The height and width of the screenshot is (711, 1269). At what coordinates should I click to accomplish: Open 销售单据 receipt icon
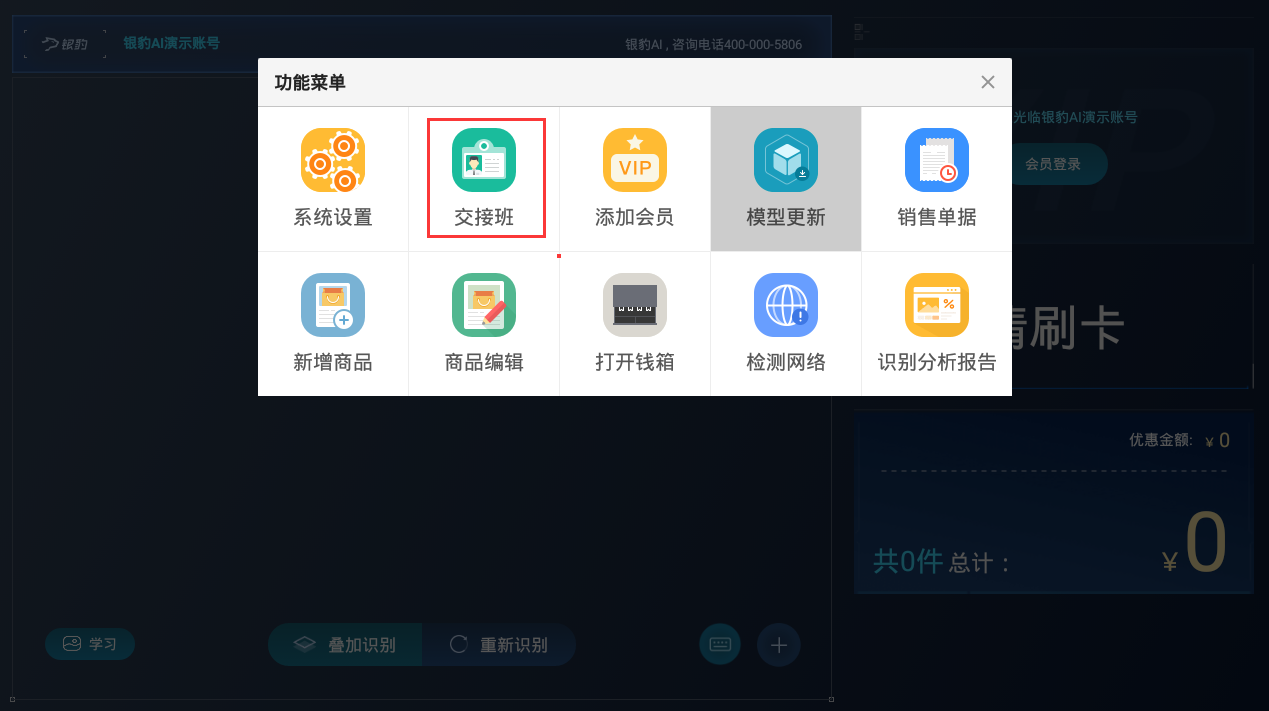[937, 160]
